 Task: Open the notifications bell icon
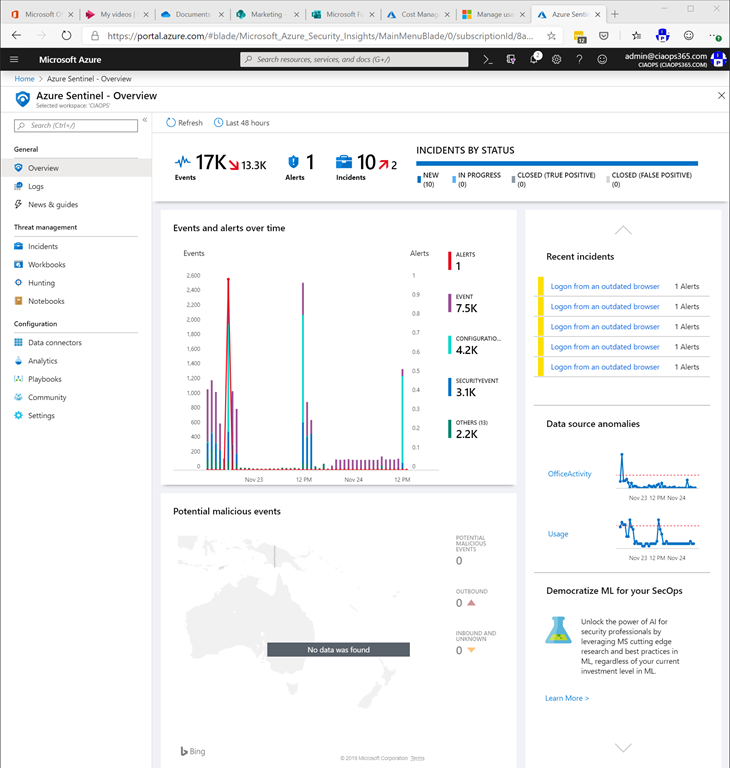pos(534,60)
